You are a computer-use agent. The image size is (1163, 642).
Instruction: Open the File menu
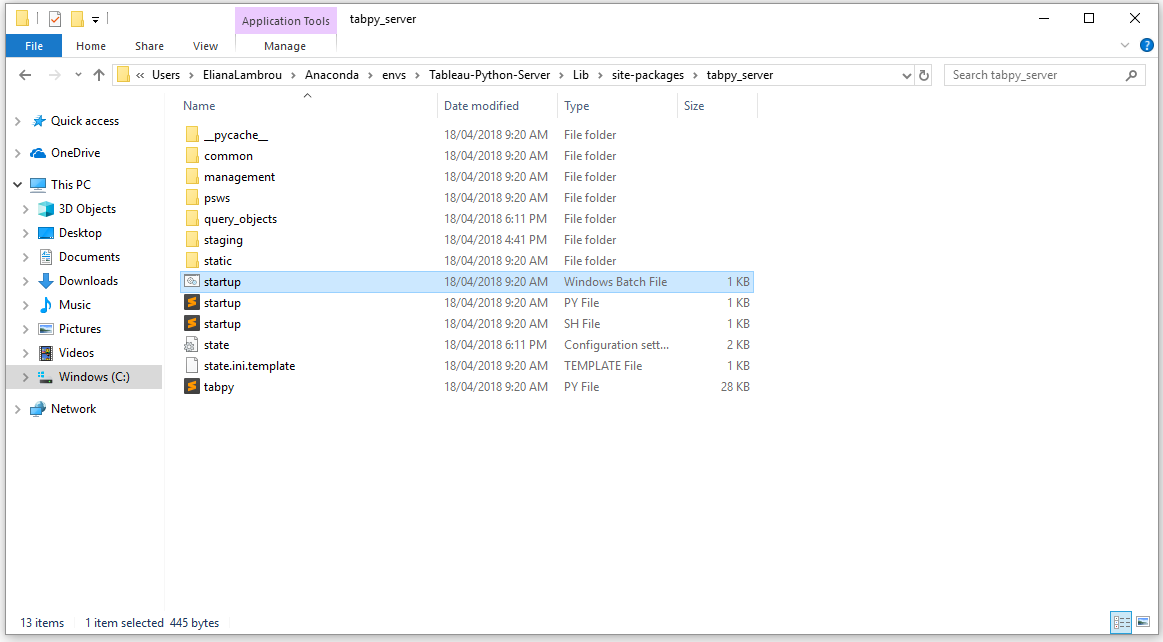tap(34, 46)
